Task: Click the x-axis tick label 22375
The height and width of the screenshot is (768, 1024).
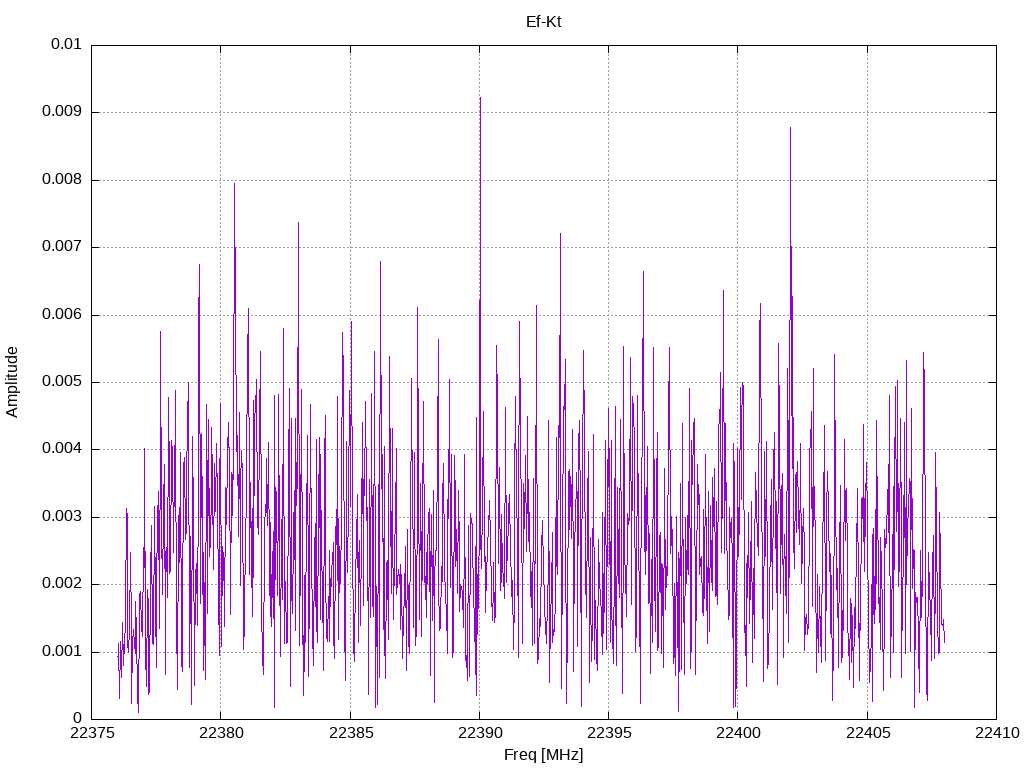Action: point(91,733)
